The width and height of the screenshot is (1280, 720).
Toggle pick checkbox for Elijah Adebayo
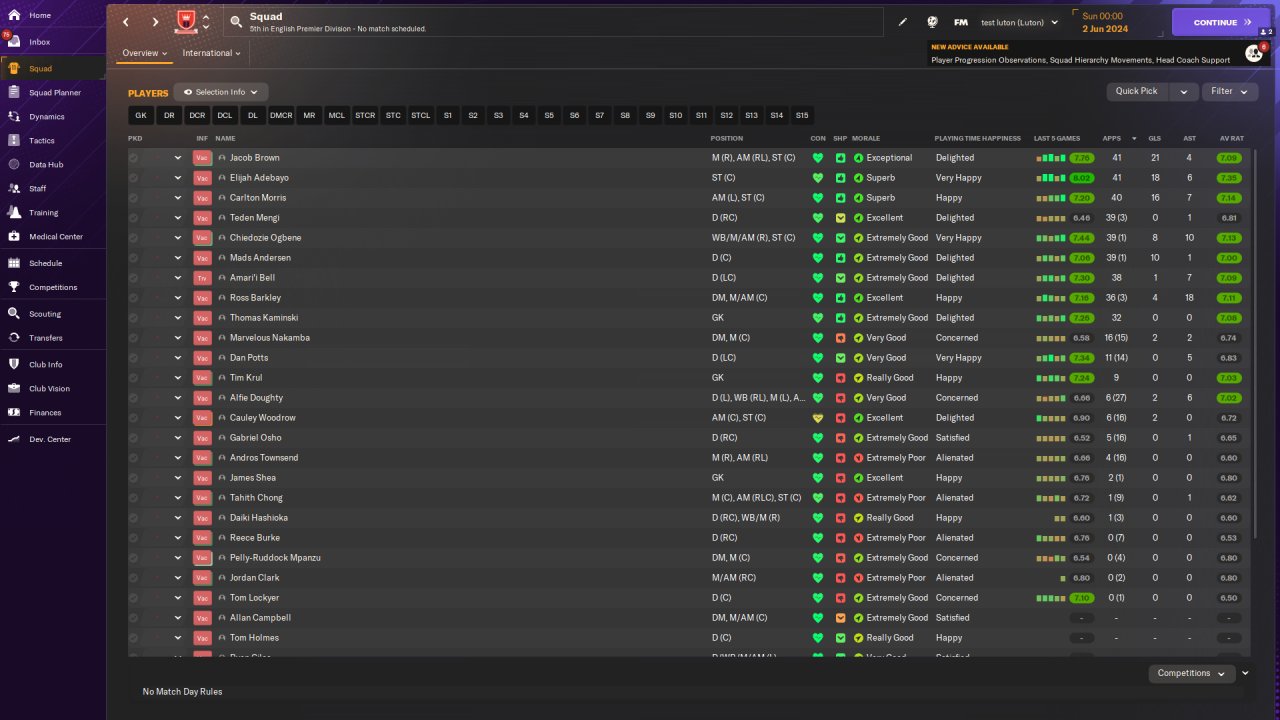click(134, 178)
